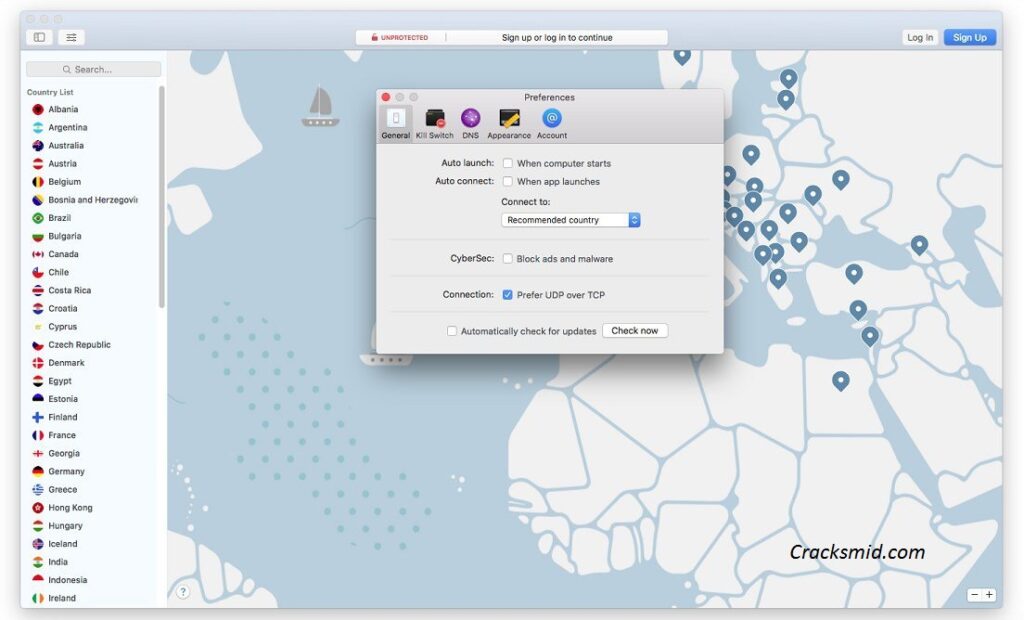The image size is (1024, 620).
Task: Click the Sign Up button
Action: [970, 37]
